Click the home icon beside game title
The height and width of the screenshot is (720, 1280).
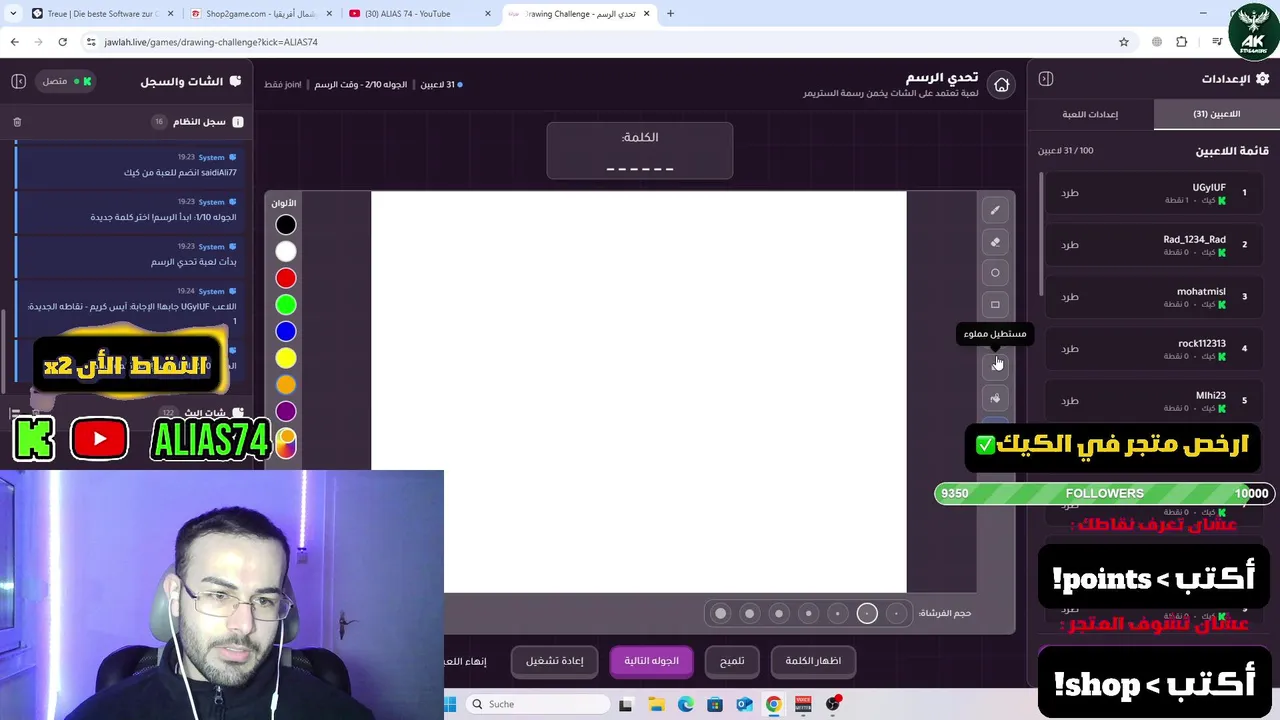[1001, 85]
